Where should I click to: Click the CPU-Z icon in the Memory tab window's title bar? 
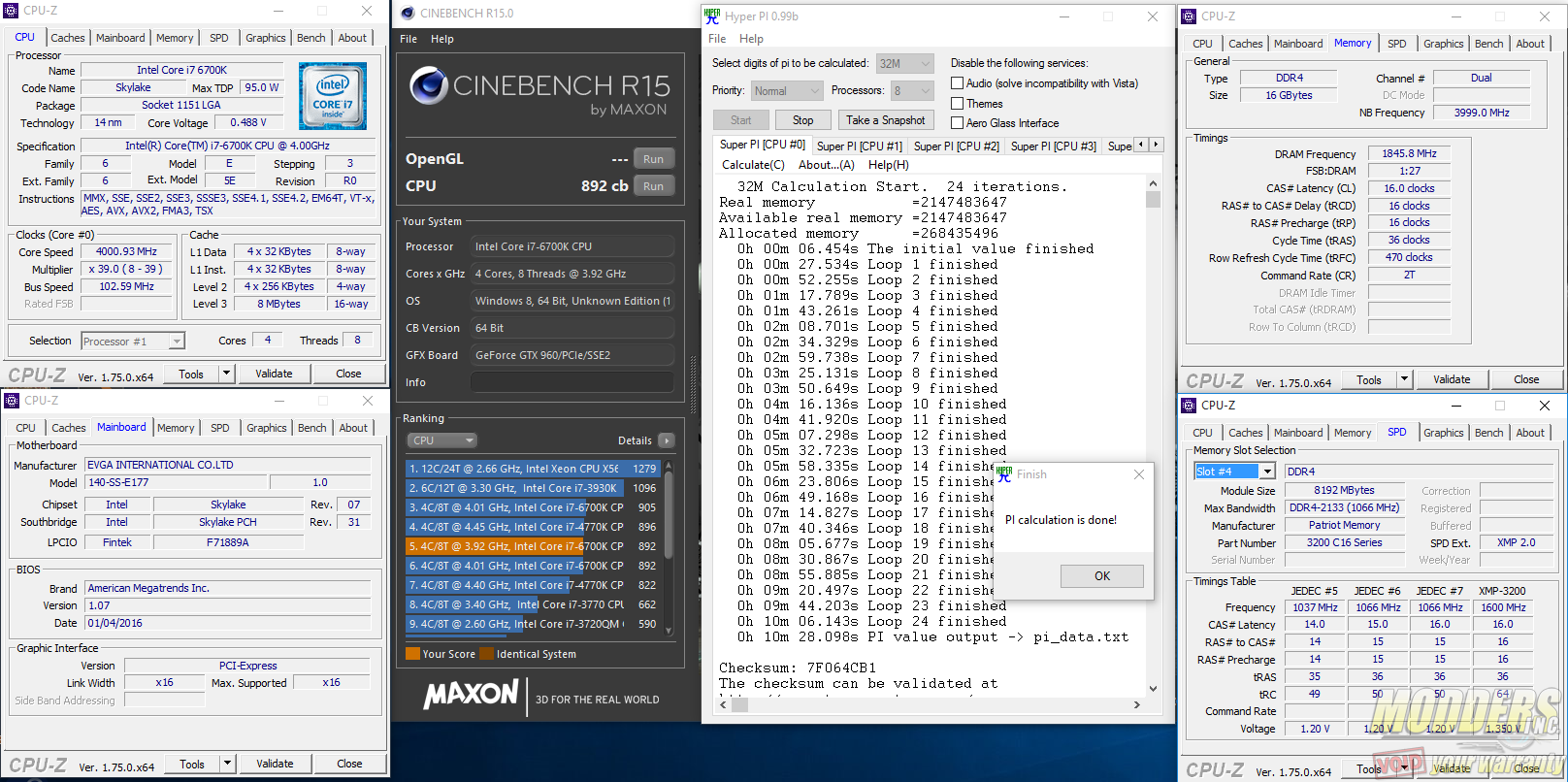pyautogui.click(x=1189, y=16)
